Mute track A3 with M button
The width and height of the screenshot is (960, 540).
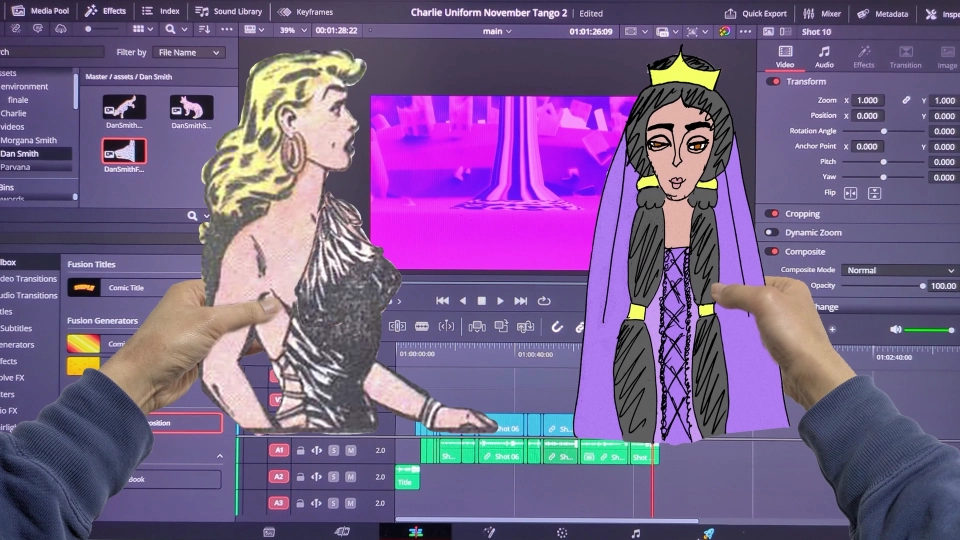pyautogui.click(x=350, y=503)
